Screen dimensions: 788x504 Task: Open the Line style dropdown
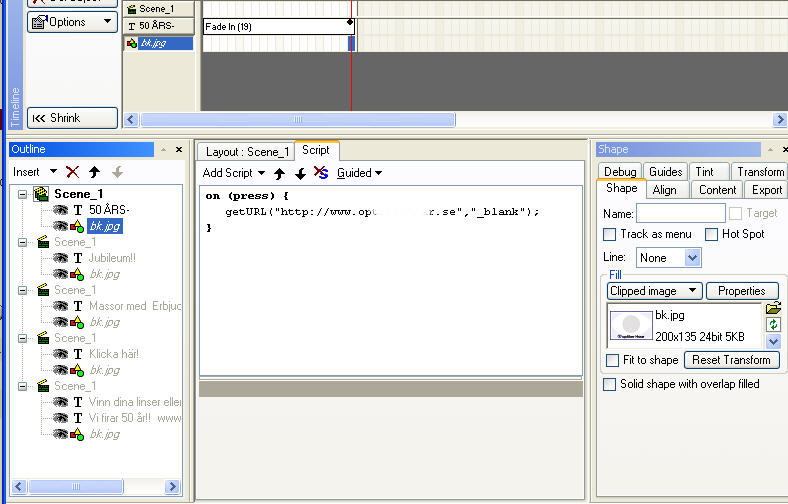pyautogui.click(x=693, y=258)
